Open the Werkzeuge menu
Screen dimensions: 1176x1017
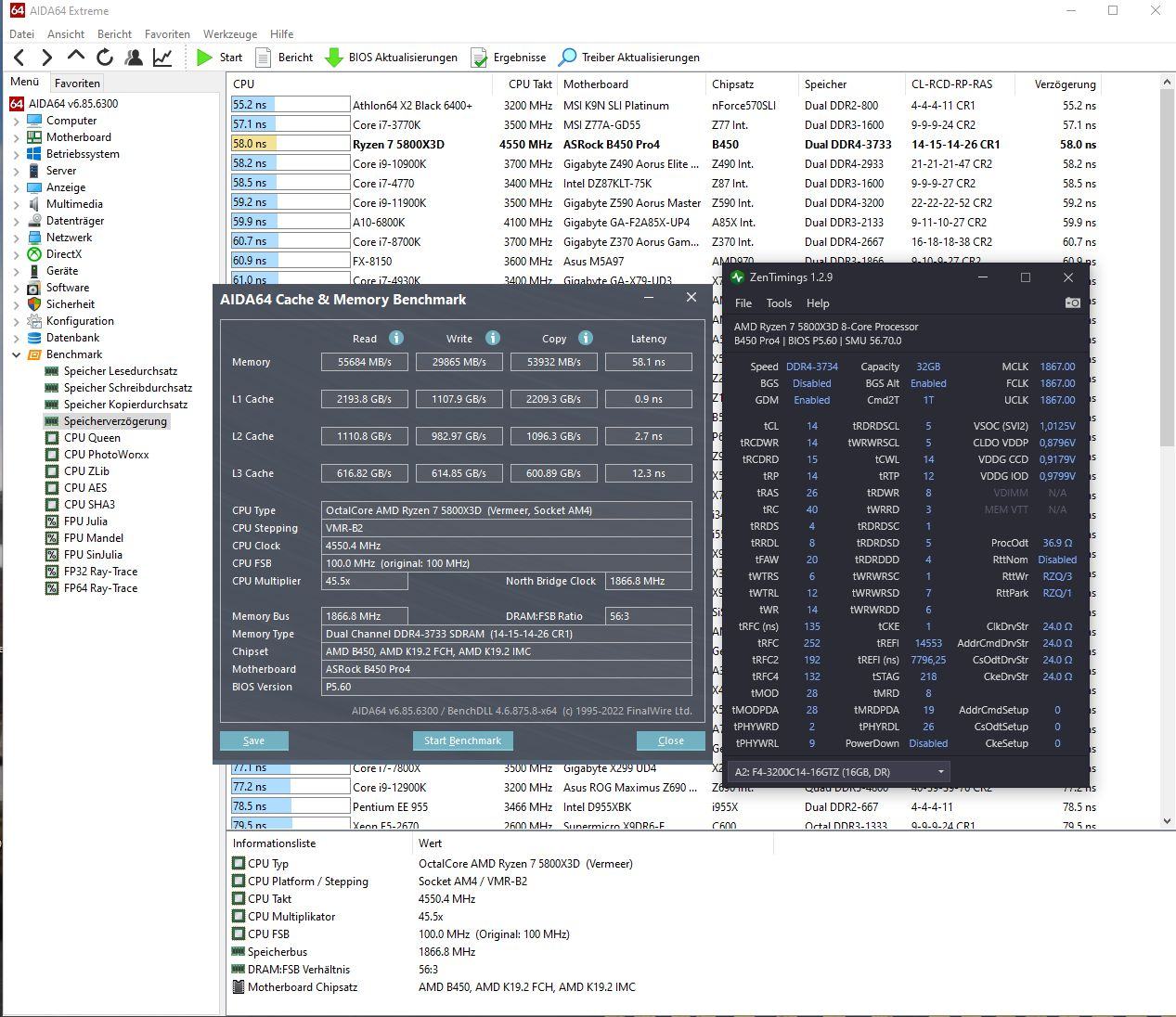[x=230, y=33]
